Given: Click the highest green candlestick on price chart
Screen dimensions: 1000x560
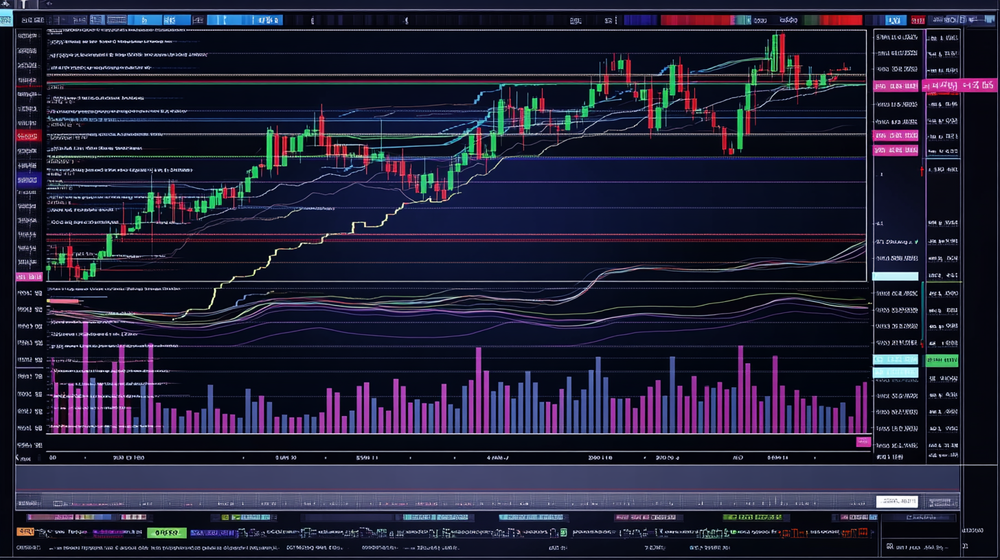Looking at the screenshot, I should (x=774, y=52).
